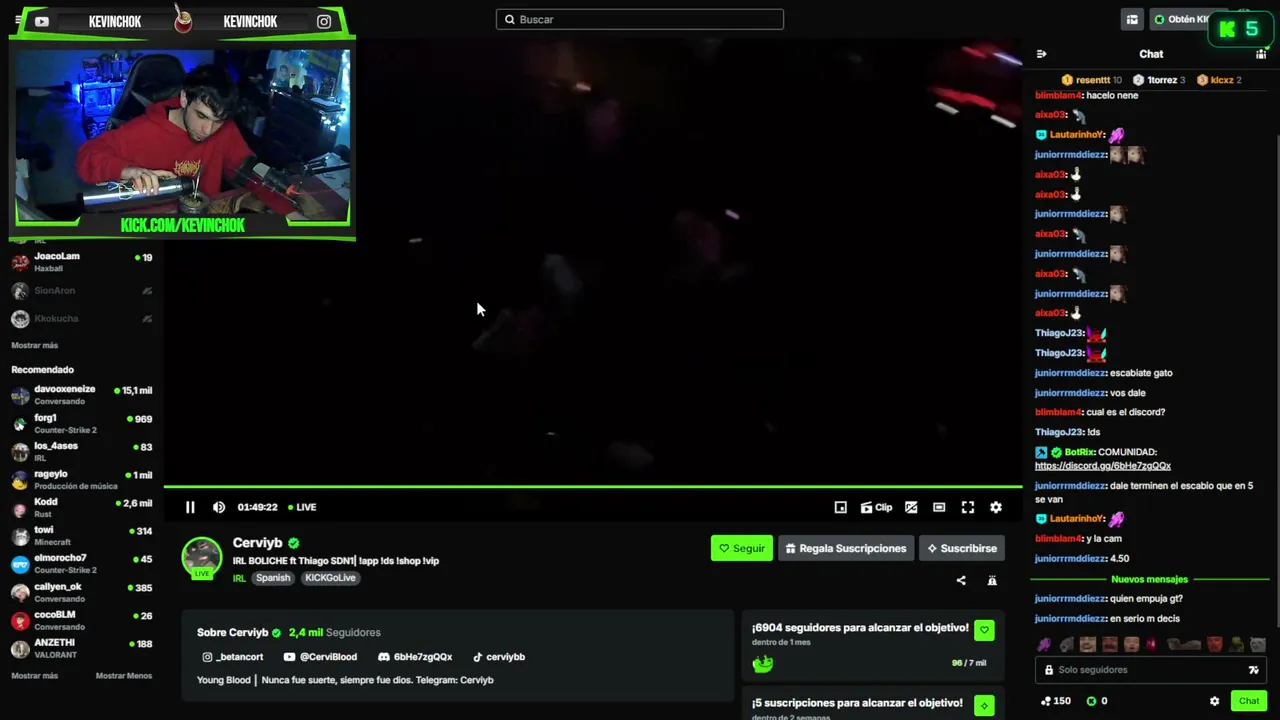Insert the purple quick emote
The height and width of the screenshot is (720, 1280).
(x=1044, y=644)
